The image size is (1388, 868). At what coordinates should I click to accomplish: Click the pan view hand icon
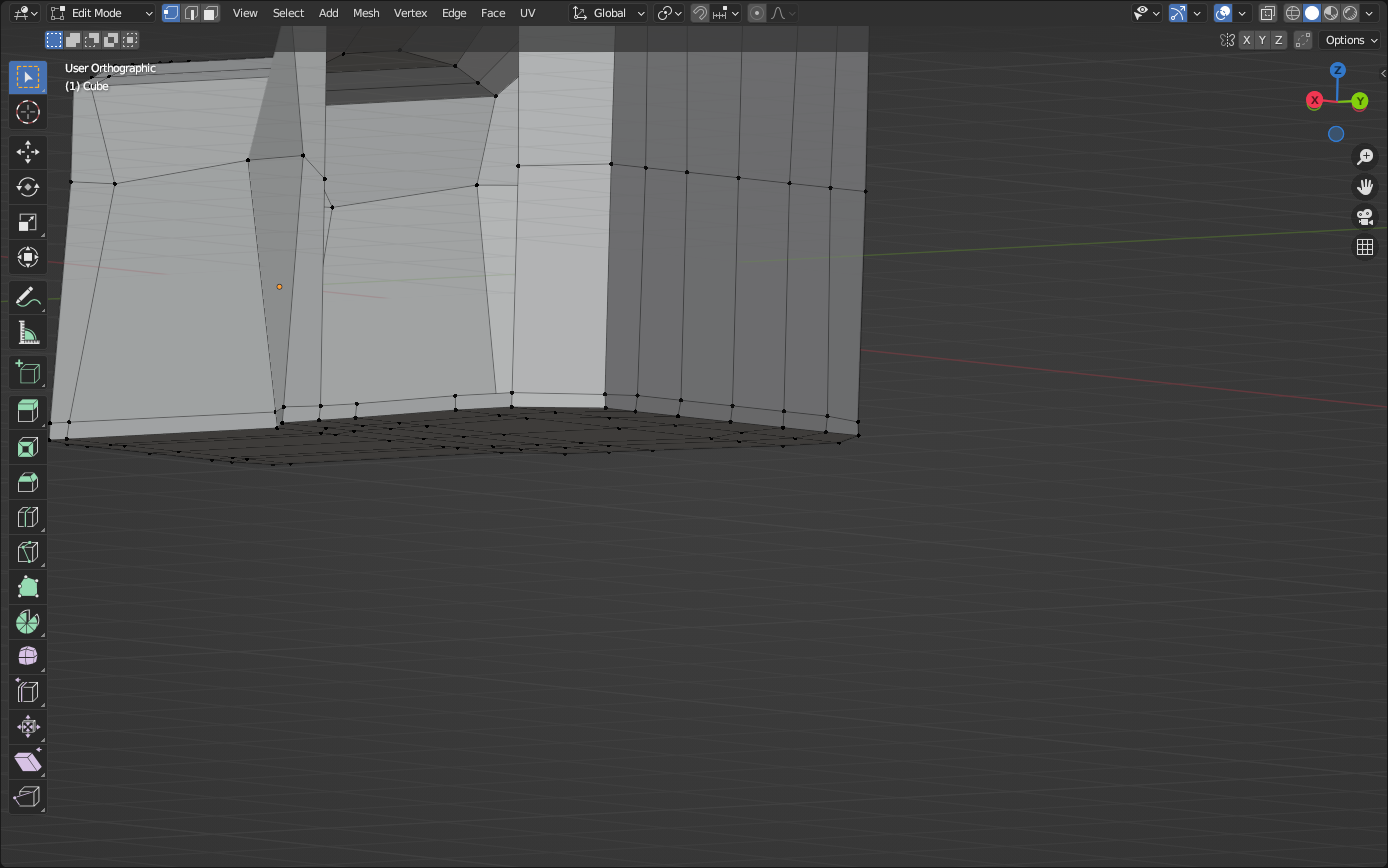click(x=1365, y=187)
